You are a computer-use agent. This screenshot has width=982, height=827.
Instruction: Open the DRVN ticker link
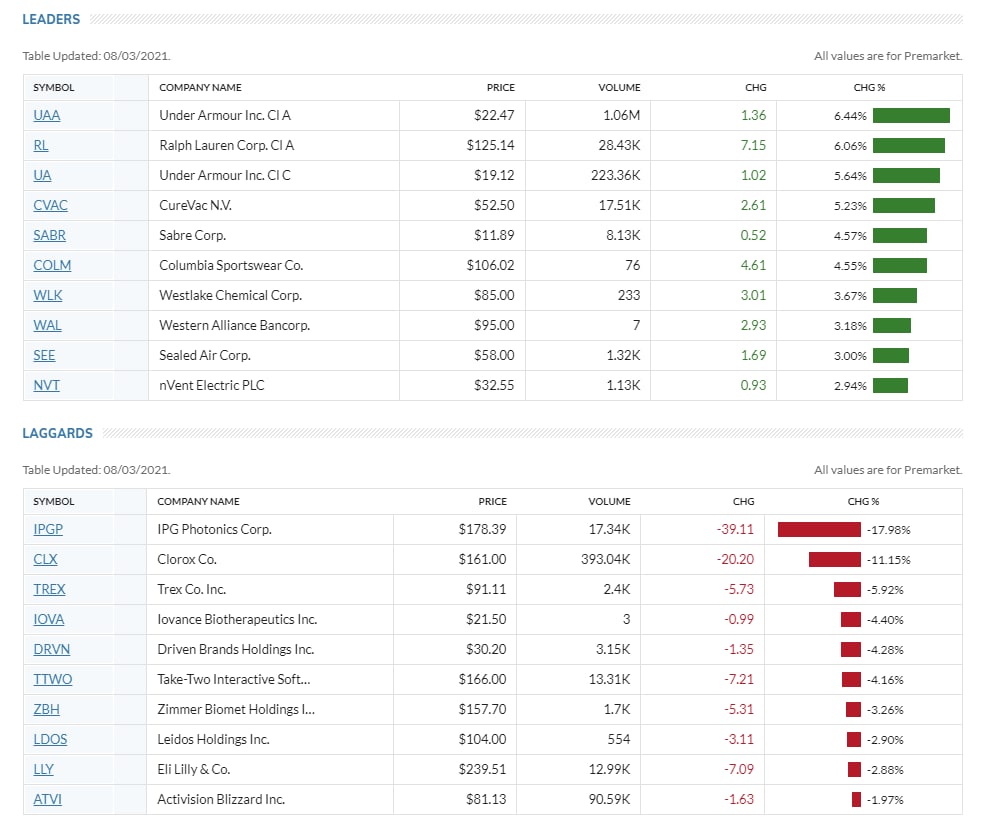coord(51,650)
